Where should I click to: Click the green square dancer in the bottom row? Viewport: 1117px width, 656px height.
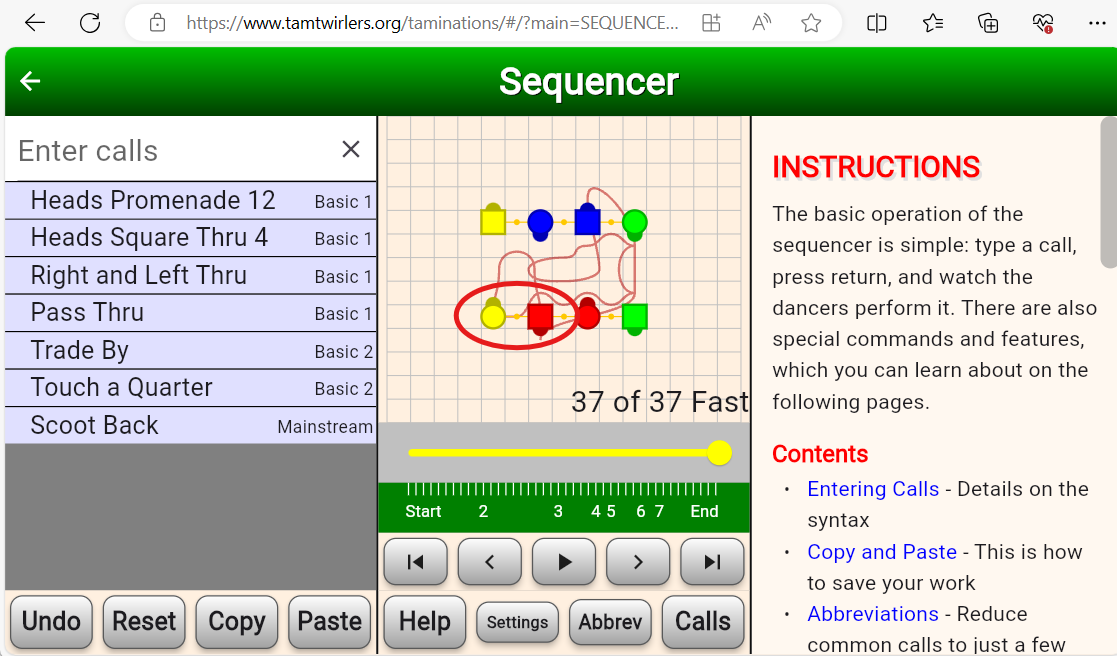634,318
